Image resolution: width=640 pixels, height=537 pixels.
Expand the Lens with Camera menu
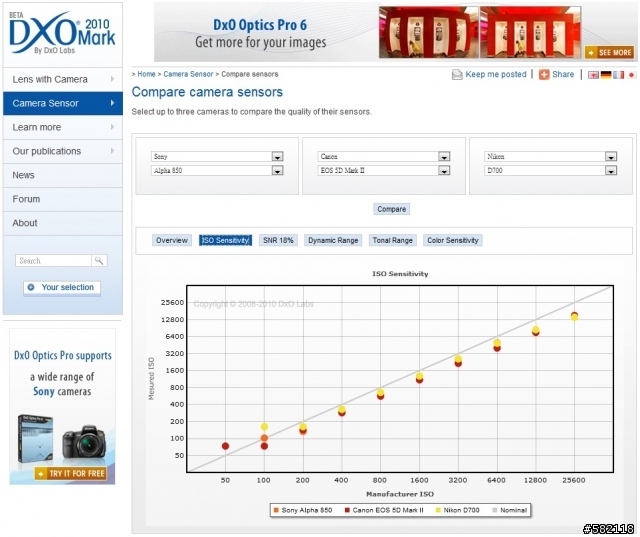63,79
